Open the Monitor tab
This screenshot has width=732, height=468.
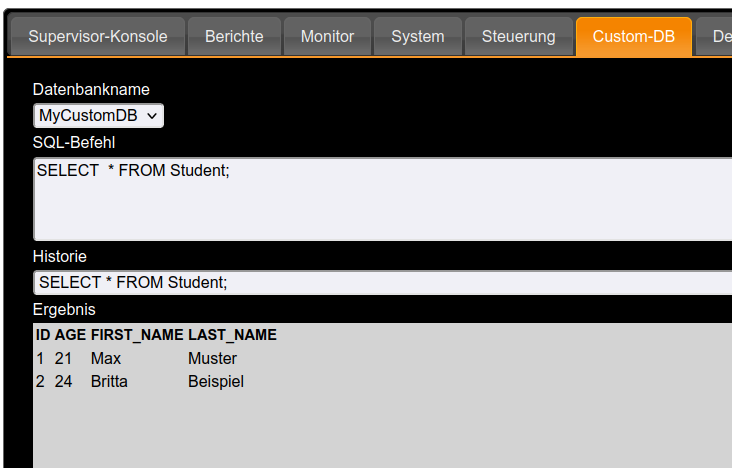[327, 36]
